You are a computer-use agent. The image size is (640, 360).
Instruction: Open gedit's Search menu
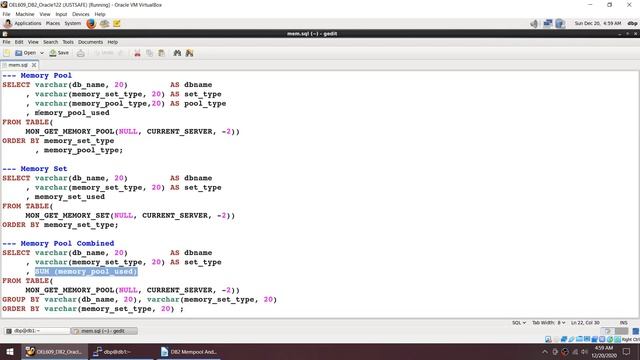pyautogui.click(x=51, y=42)
